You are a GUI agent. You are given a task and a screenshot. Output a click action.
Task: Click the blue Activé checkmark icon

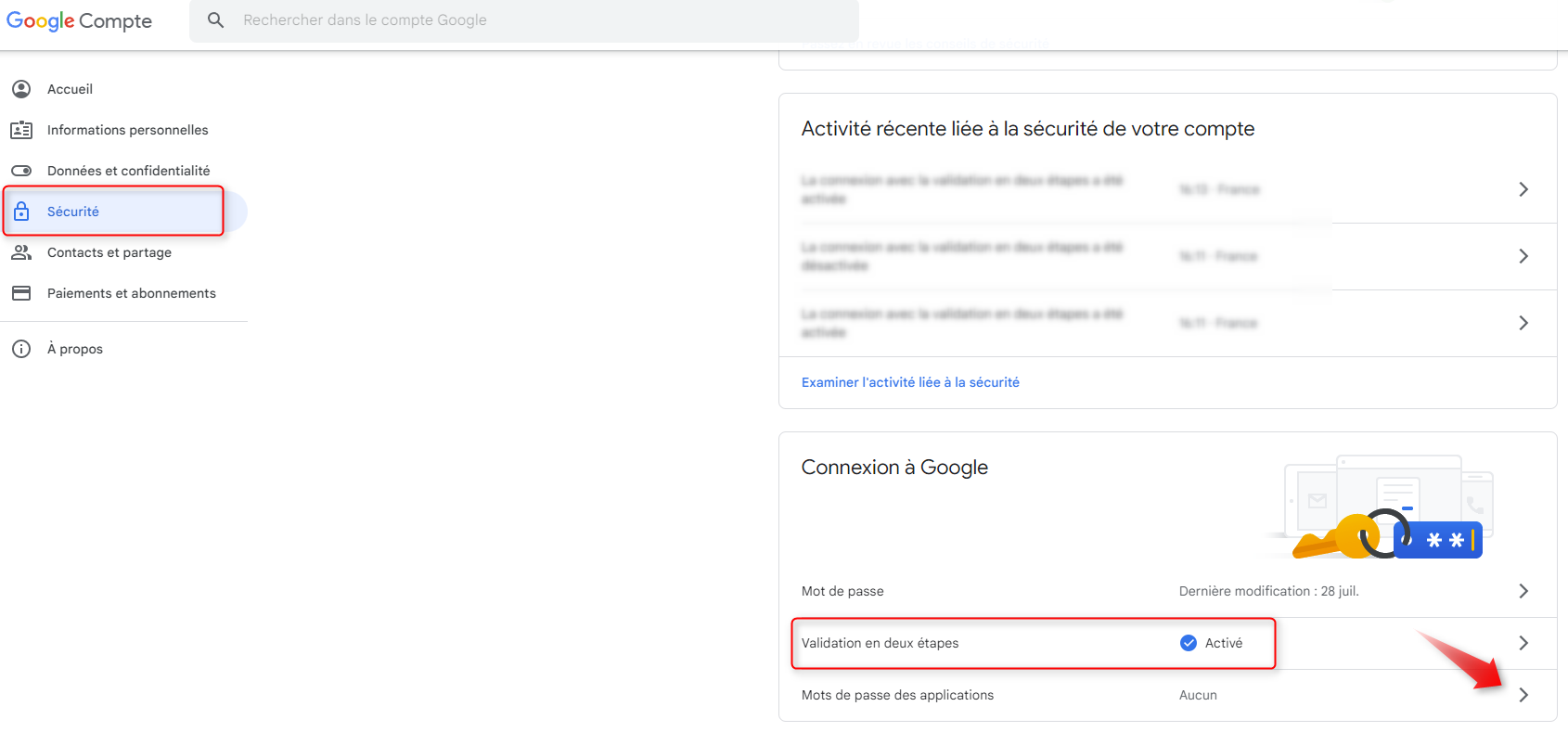pos(1188,643)
